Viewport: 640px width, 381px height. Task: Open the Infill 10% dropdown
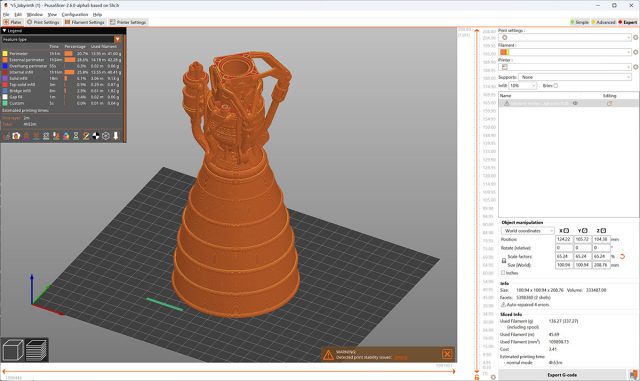(522, 86)
